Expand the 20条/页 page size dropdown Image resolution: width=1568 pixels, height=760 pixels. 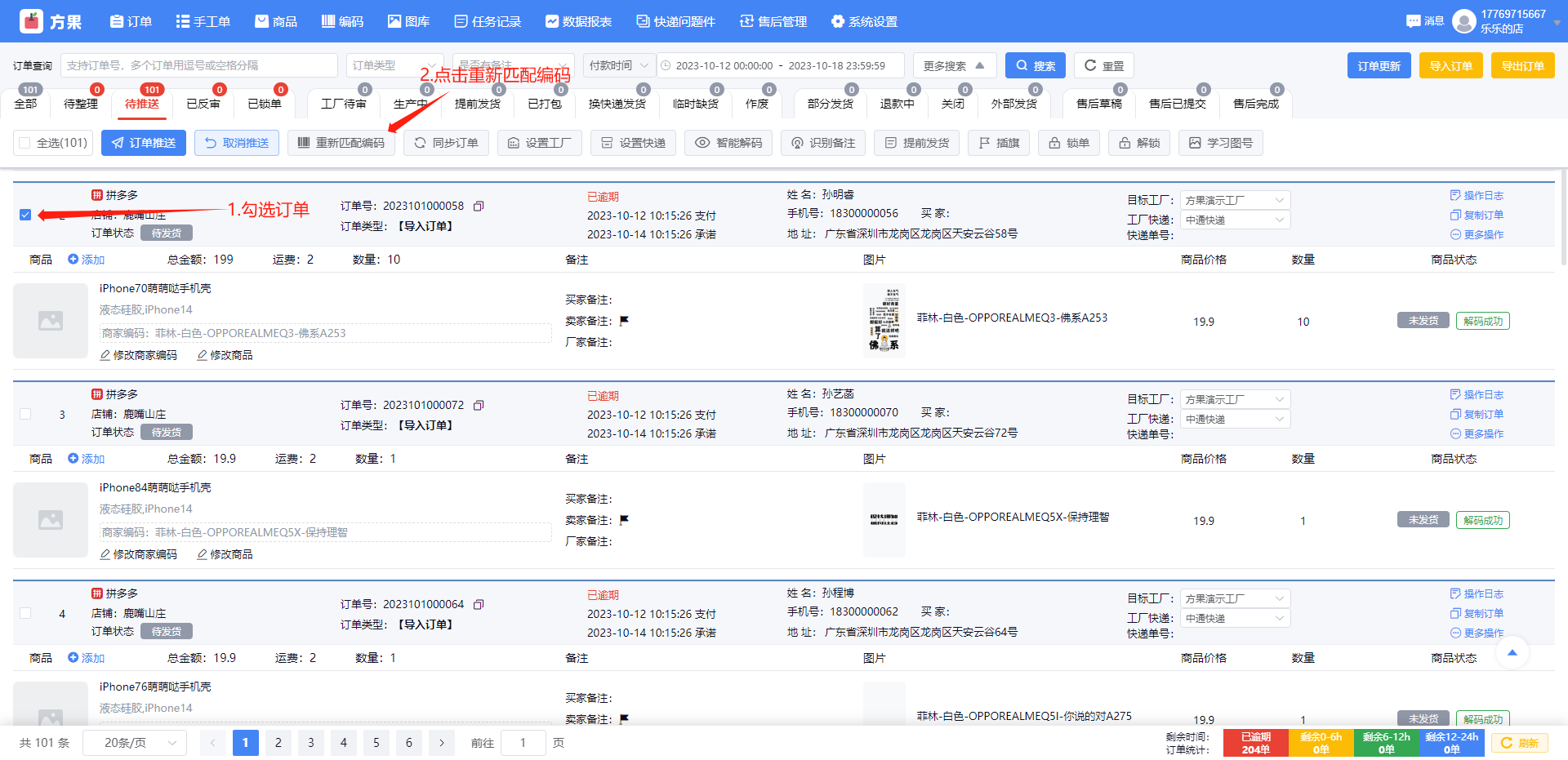point(140,743)
